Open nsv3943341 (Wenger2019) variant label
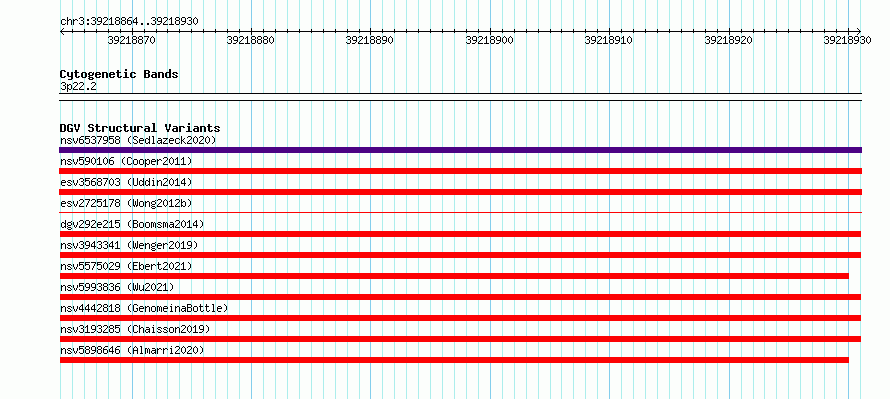 (x=129, y=245)
